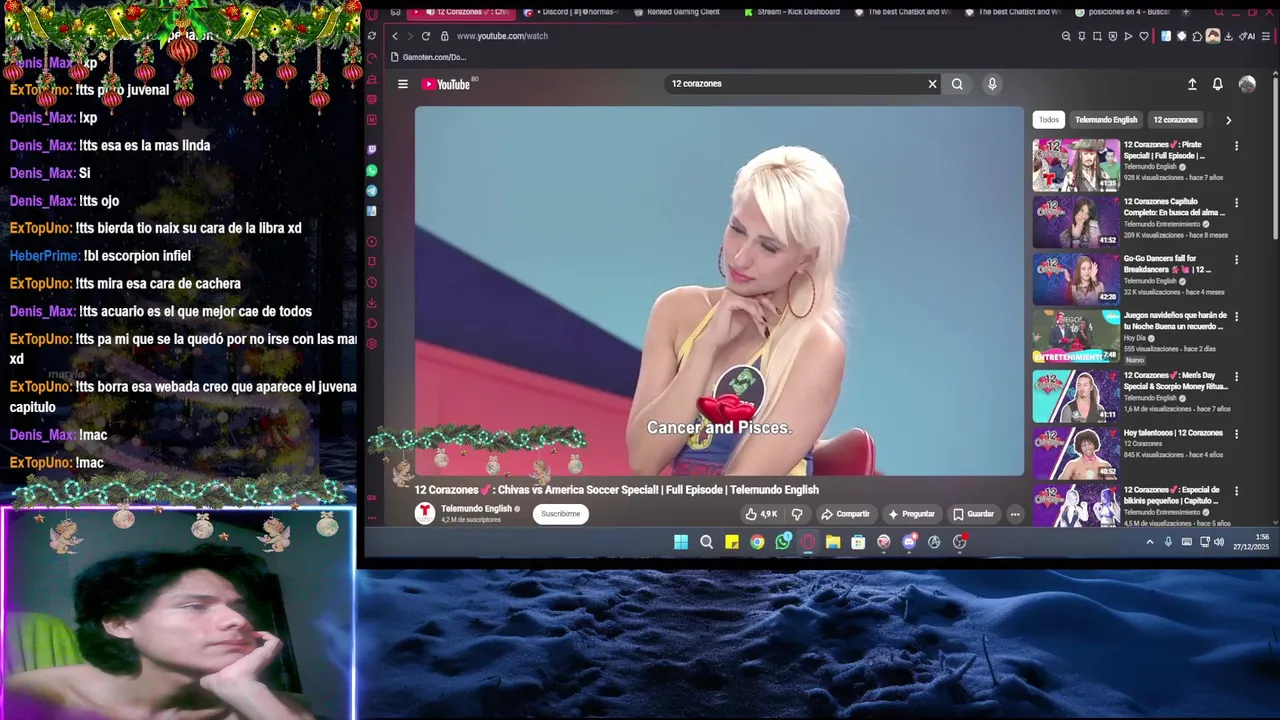Click the Preguntar button

911,514
